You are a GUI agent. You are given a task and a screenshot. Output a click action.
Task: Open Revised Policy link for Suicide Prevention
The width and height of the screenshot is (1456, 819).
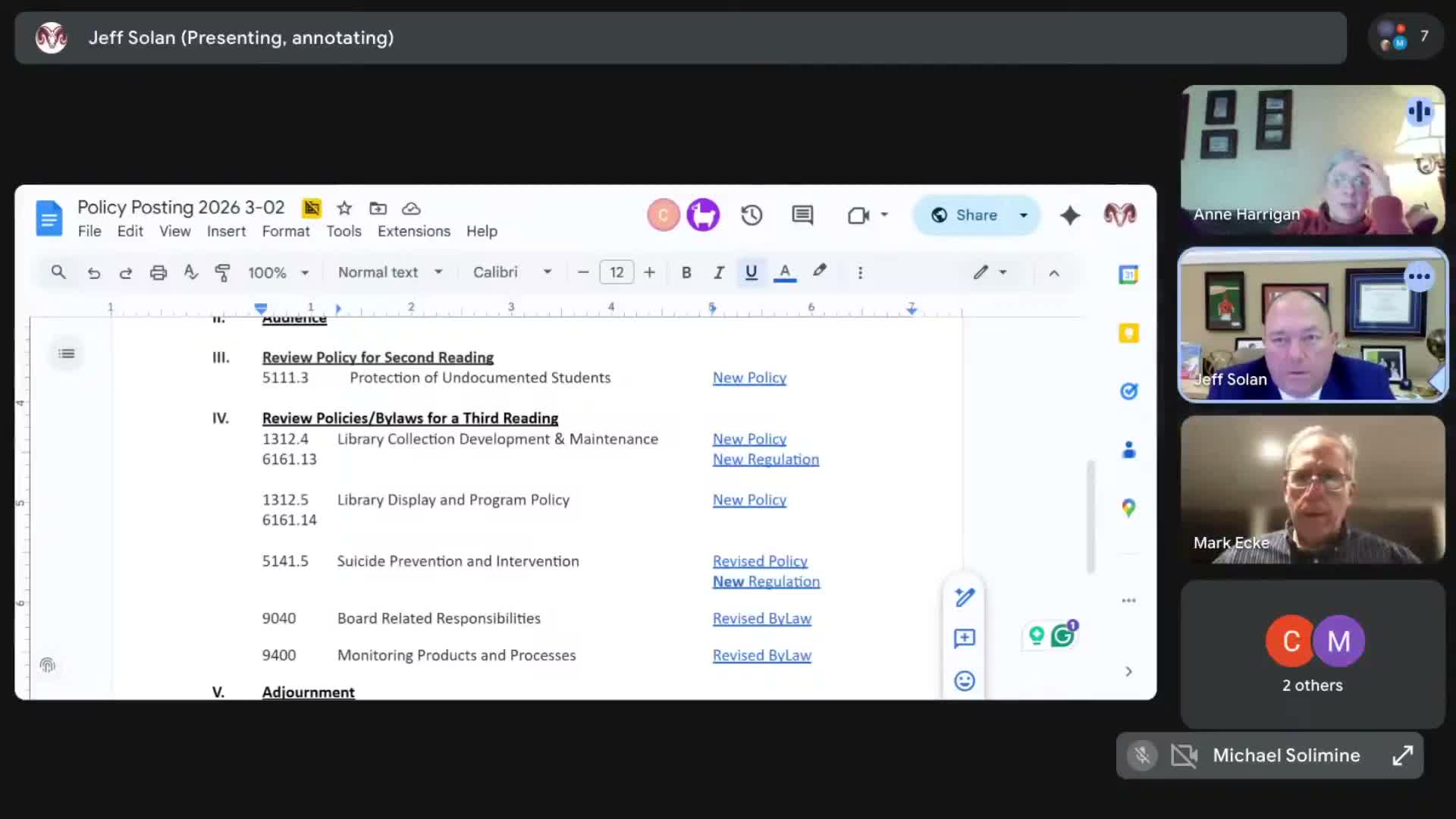point(760,561)
